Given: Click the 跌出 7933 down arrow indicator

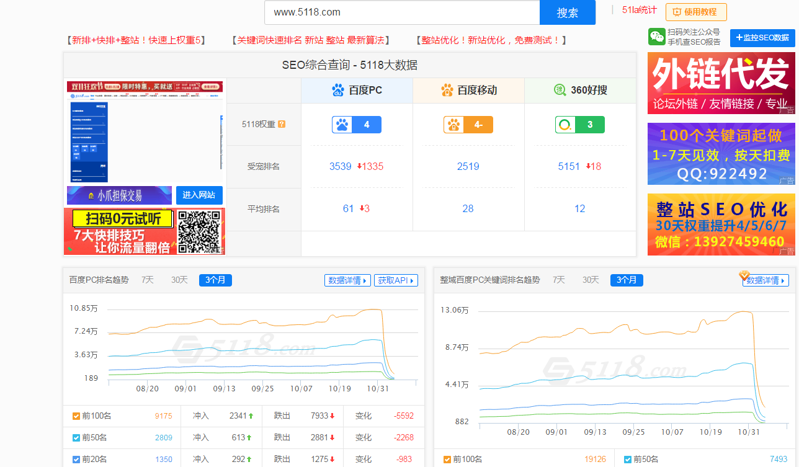Looking at the screenshot, I should tap(332, 416).
